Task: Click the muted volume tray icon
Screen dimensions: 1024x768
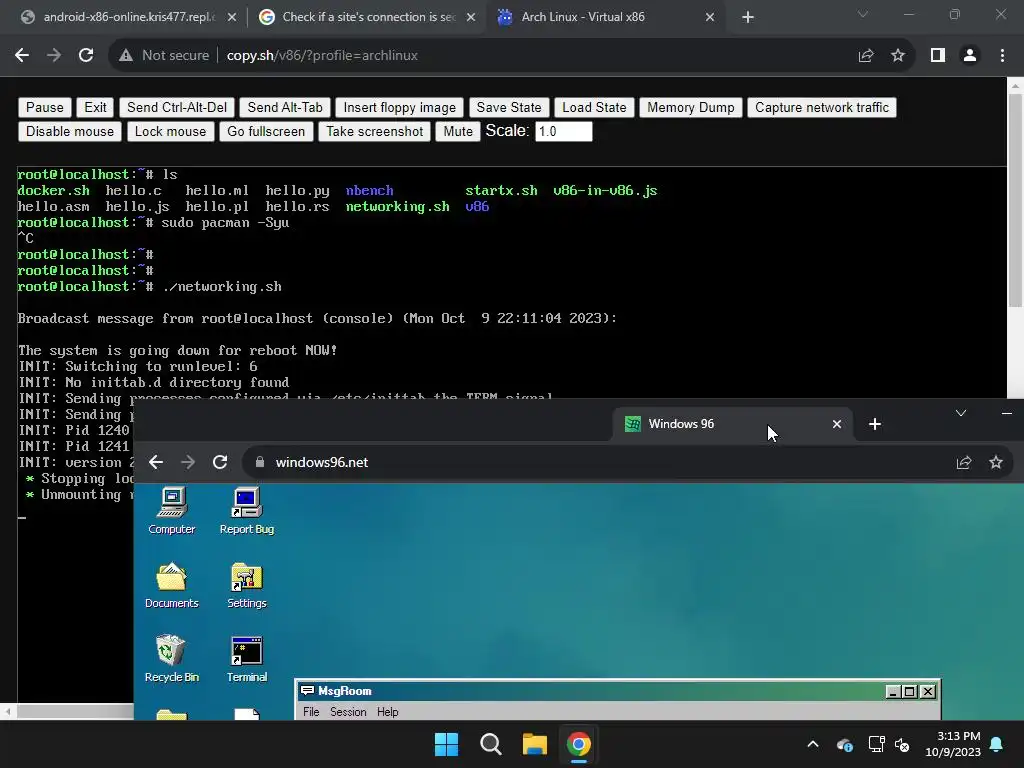Action: tap(903, 744)
